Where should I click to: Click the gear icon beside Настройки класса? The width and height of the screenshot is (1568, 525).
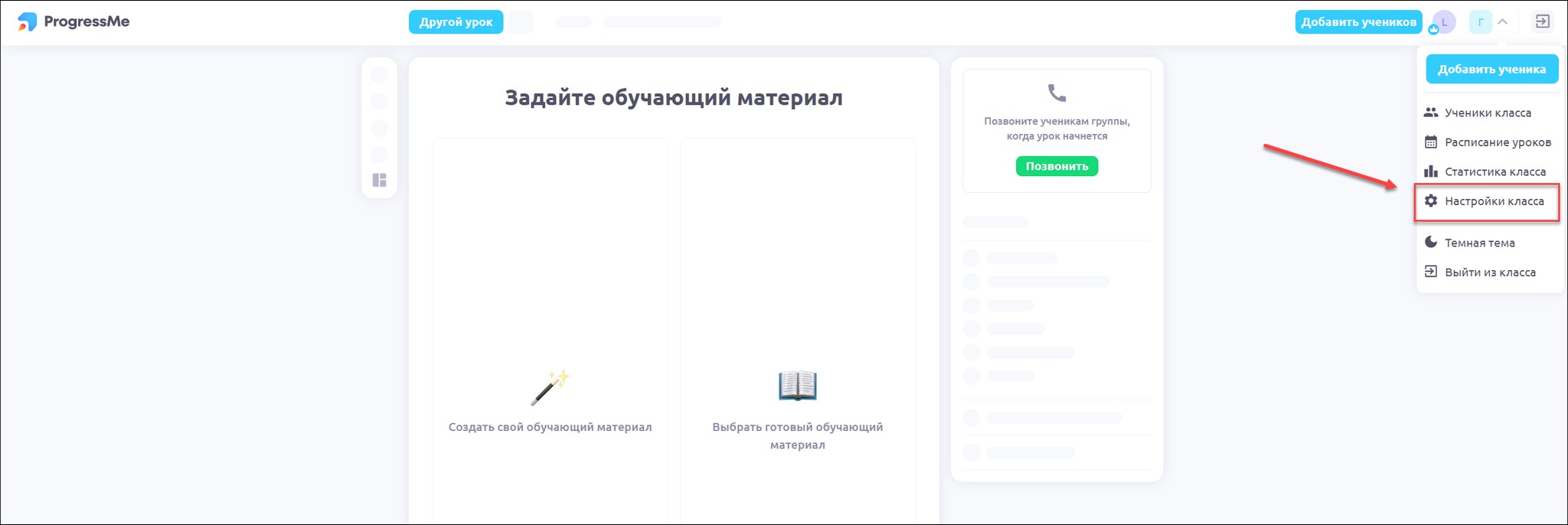coord(1430,201)
